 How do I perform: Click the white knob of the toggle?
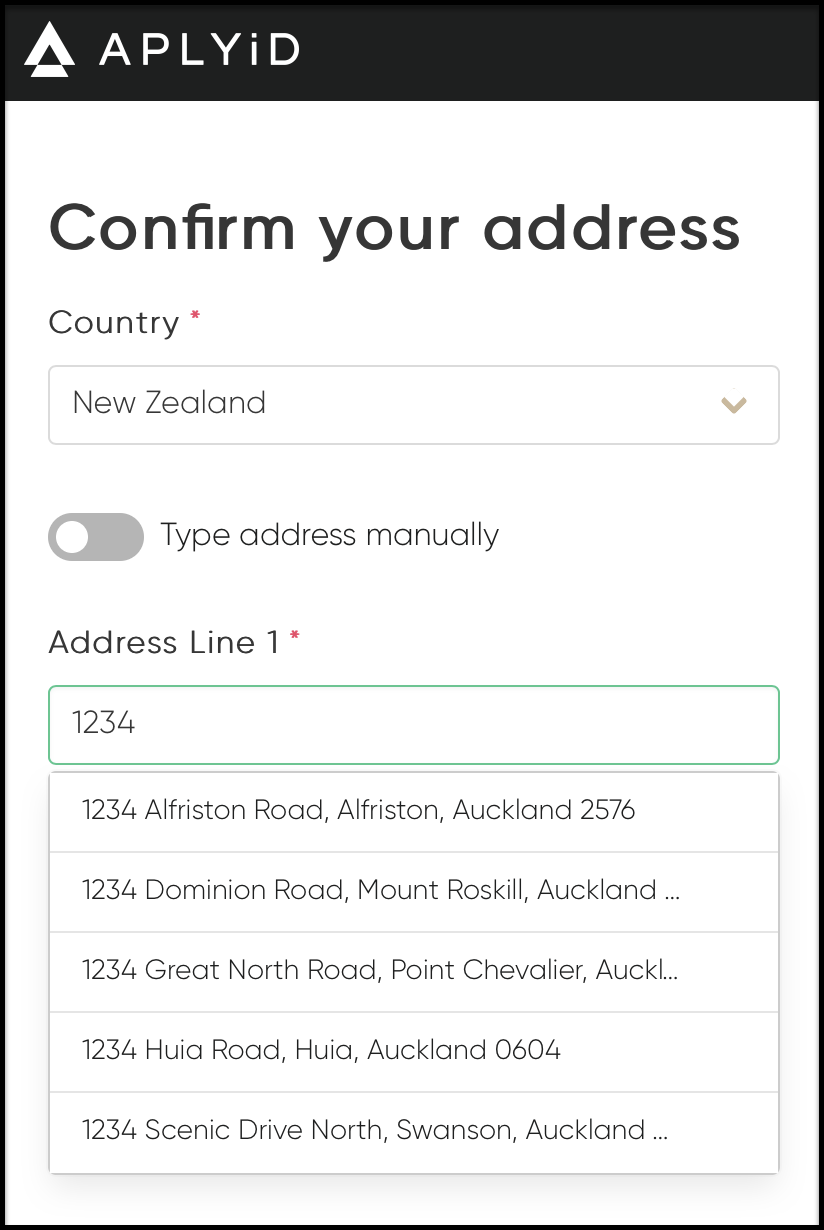[73, 536]
